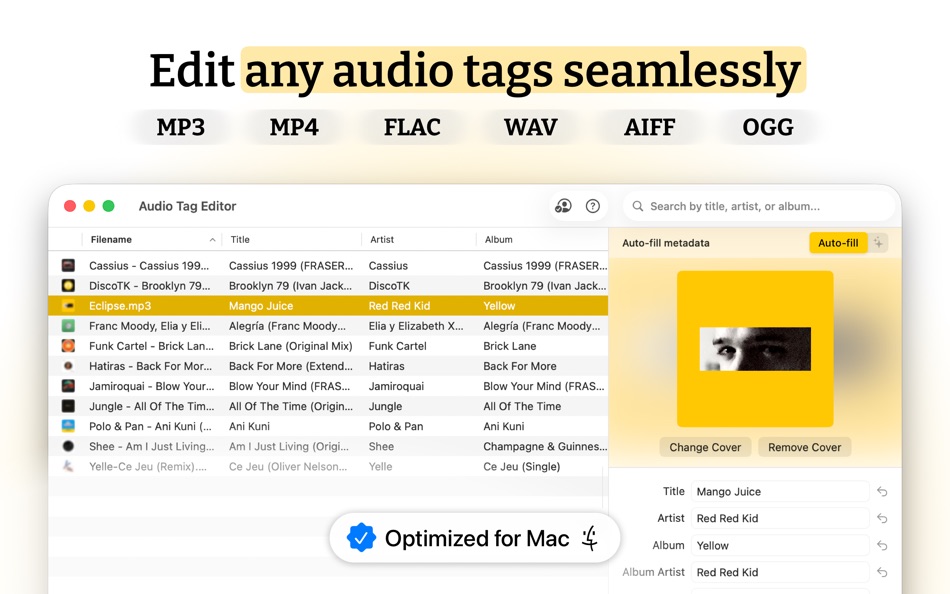Click the revert arrow next to the Album field
Screen dimensions: 950x594
click(881, 545)
